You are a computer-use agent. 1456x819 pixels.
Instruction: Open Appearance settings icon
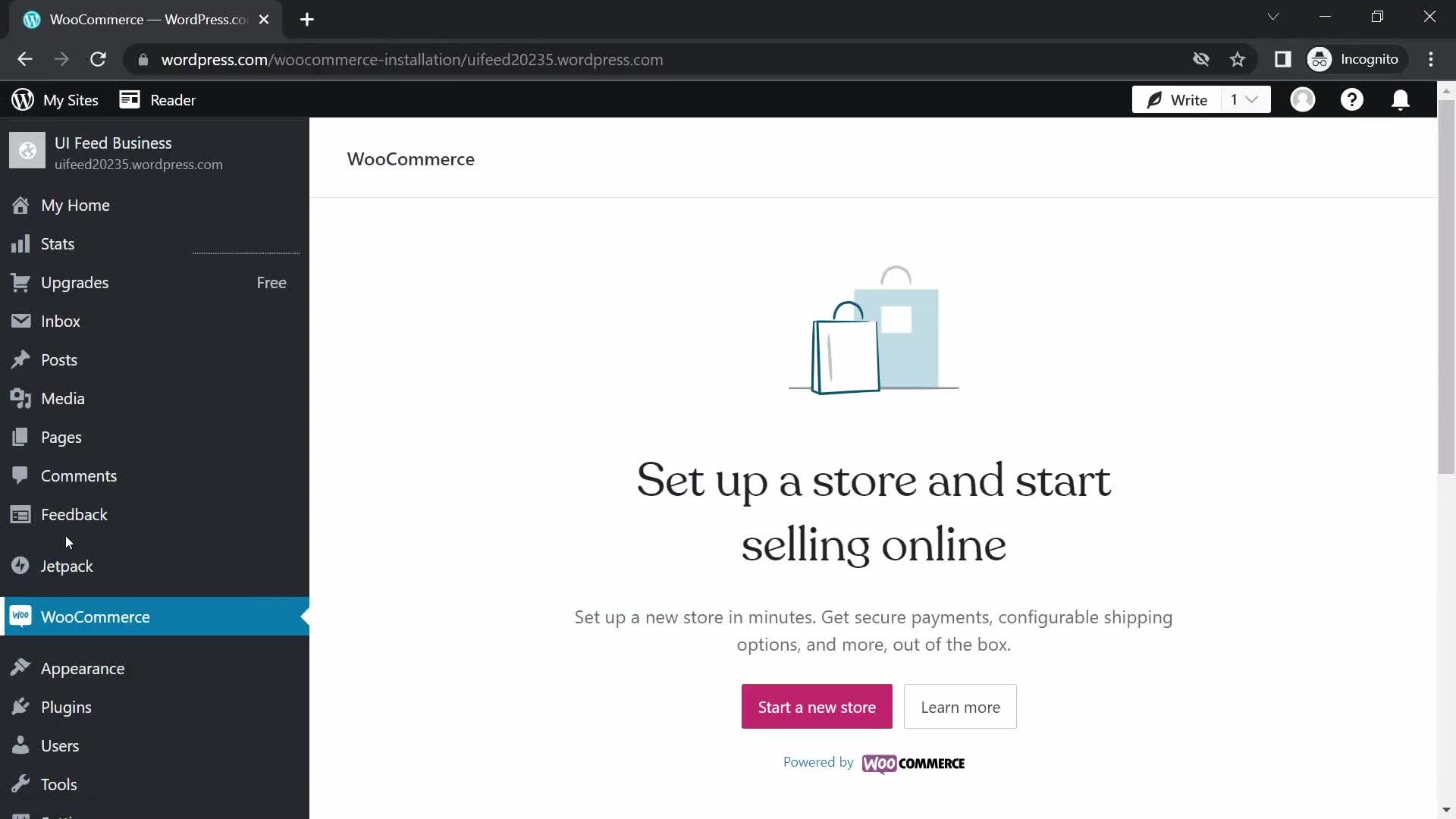[21, 667]
